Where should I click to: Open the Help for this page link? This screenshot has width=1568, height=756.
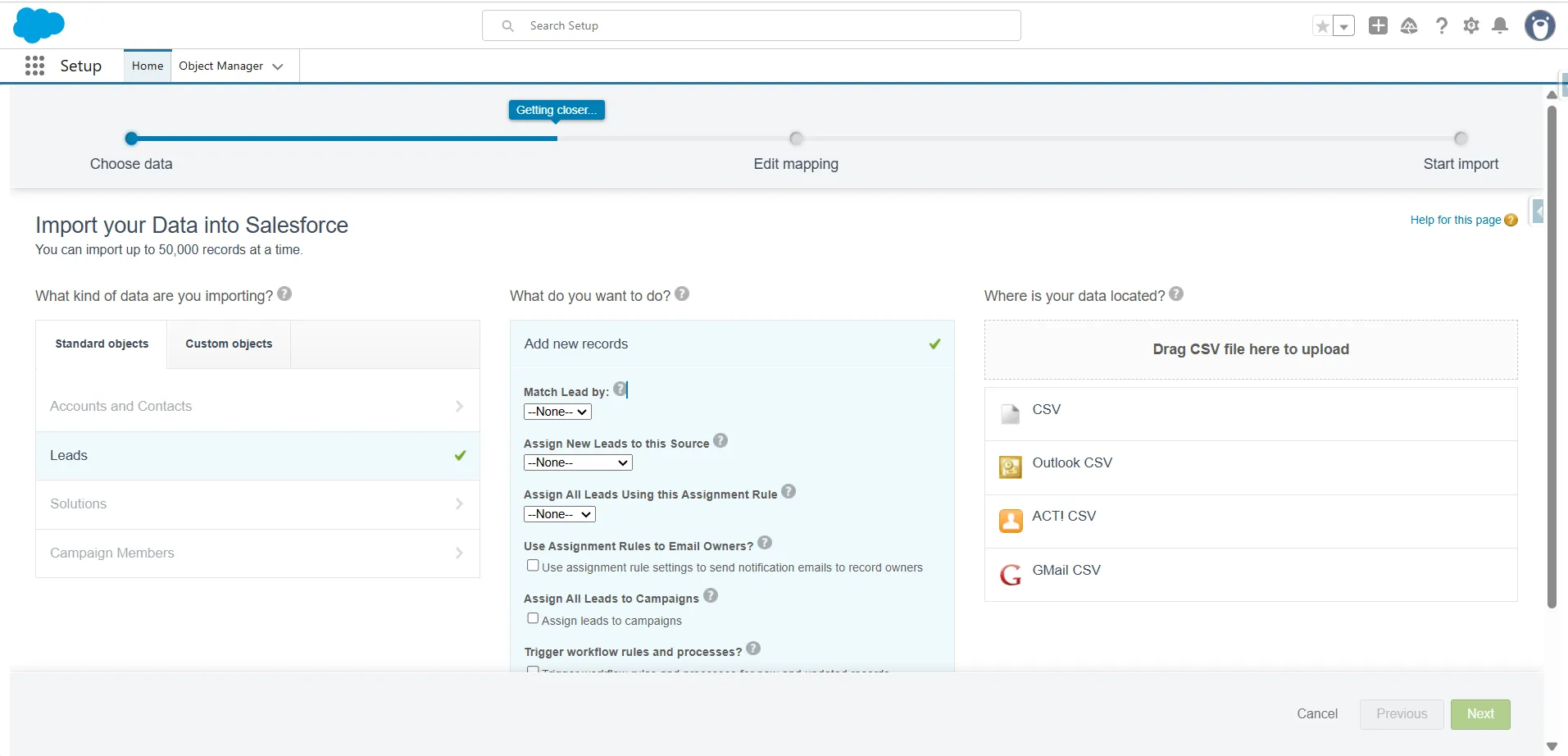[1456, 220]
